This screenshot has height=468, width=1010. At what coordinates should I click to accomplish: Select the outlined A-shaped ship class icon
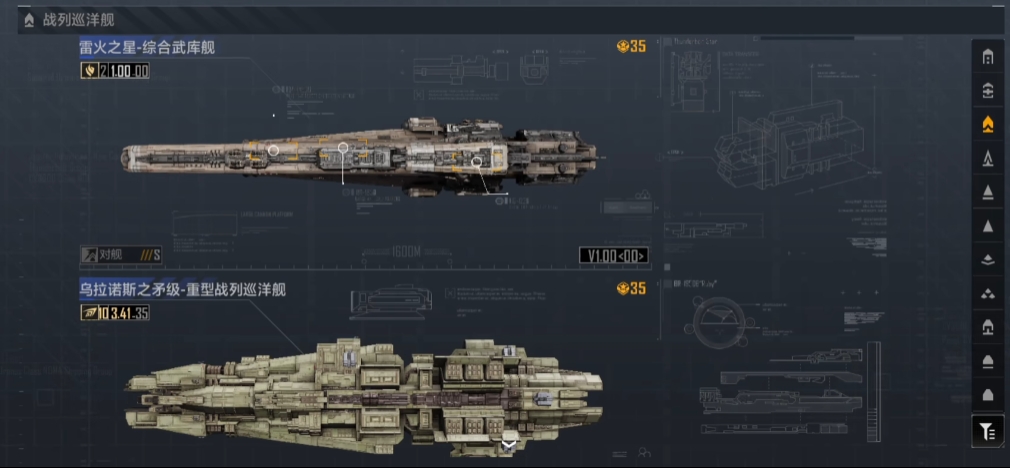point(987,158)
